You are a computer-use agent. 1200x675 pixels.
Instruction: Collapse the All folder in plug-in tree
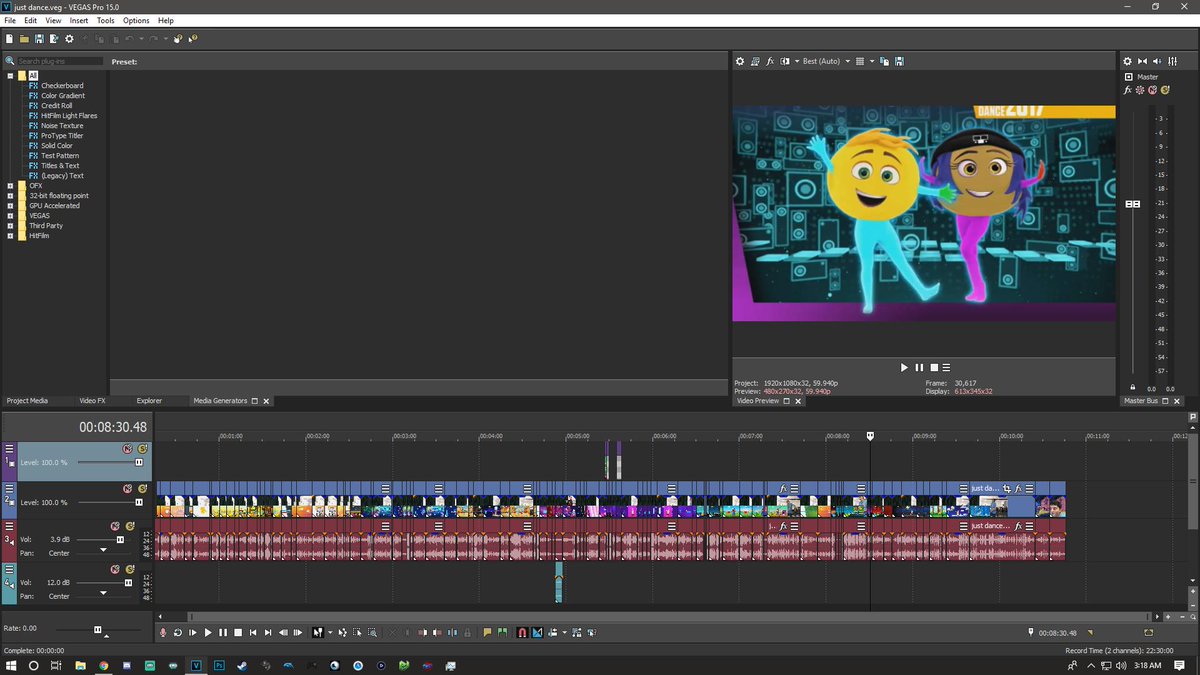(x=10, y=76)
